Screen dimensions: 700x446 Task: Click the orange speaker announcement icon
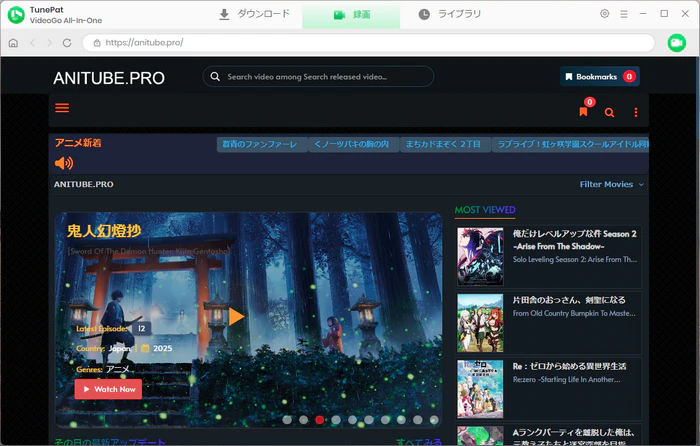(x=64, y=163)
